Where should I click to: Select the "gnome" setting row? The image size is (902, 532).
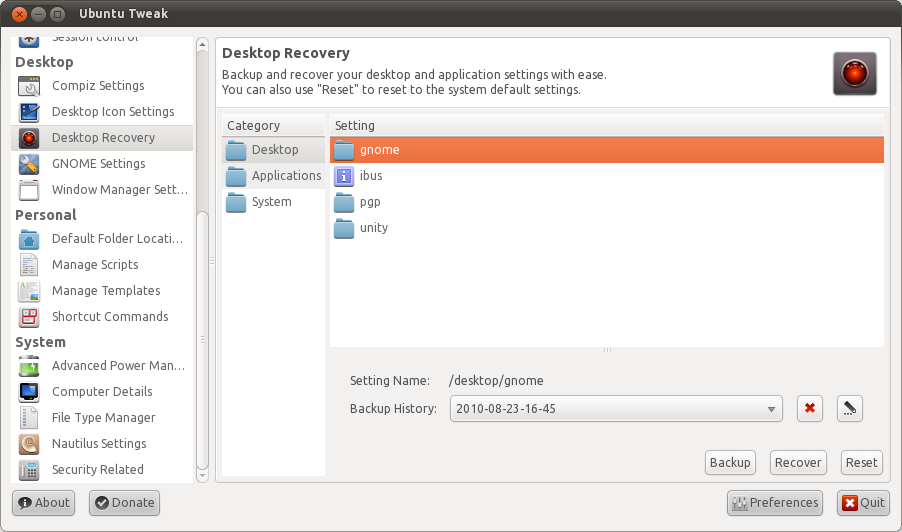607,150
